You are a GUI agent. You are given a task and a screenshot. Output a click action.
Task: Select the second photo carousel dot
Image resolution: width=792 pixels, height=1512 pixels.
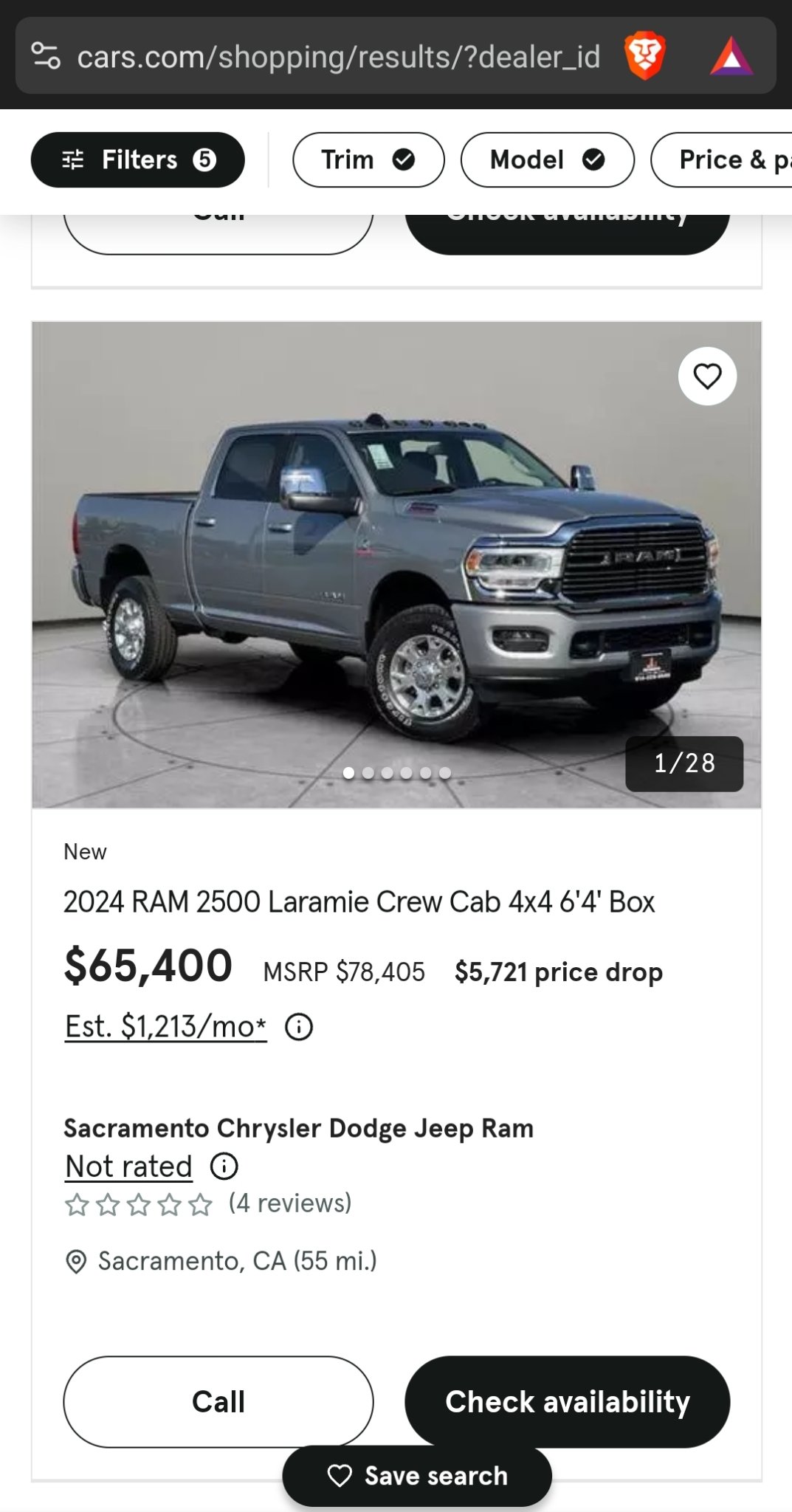click(368, 773)
